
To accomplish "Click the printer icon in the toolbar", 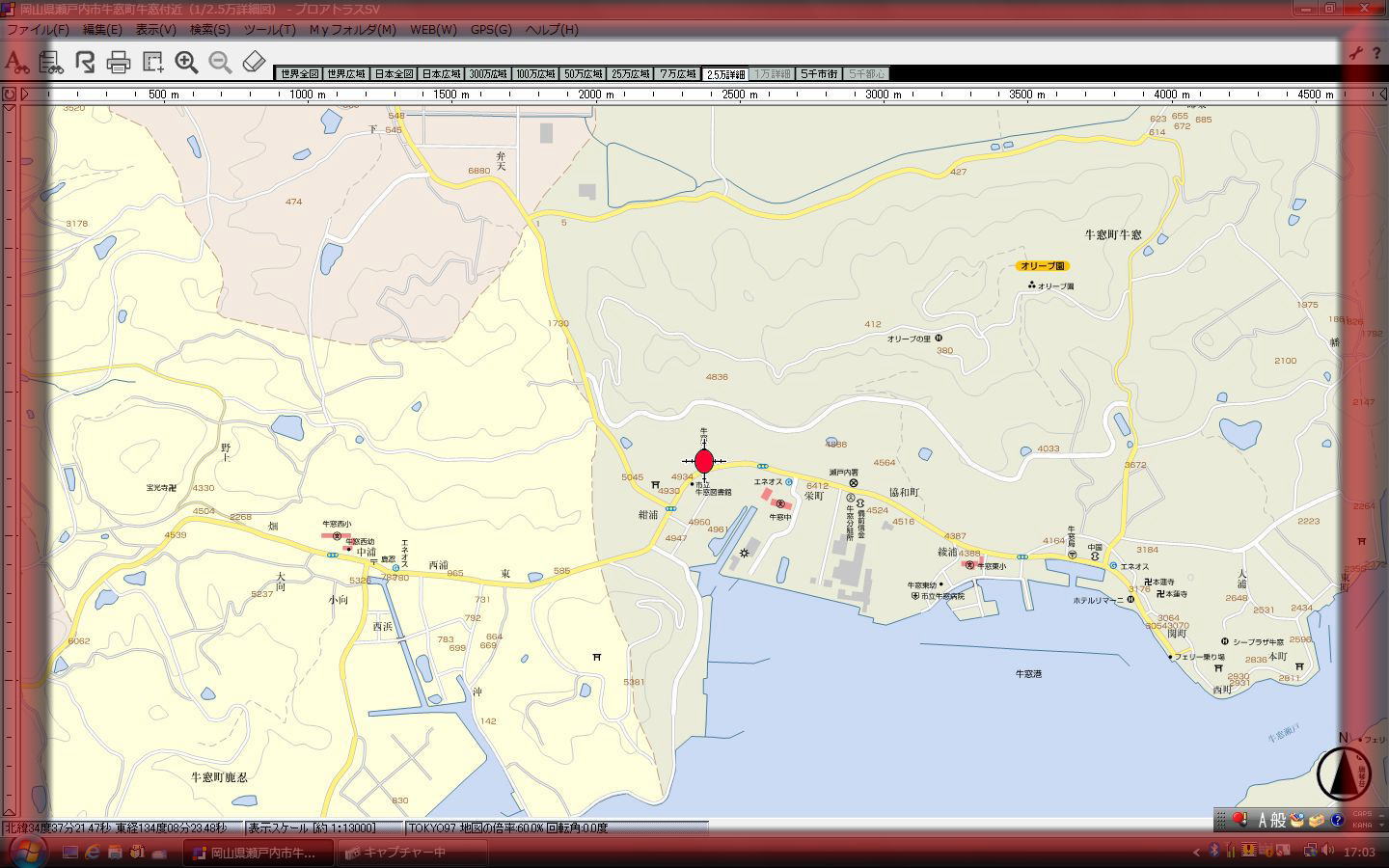I will click(x=119, y=63).
